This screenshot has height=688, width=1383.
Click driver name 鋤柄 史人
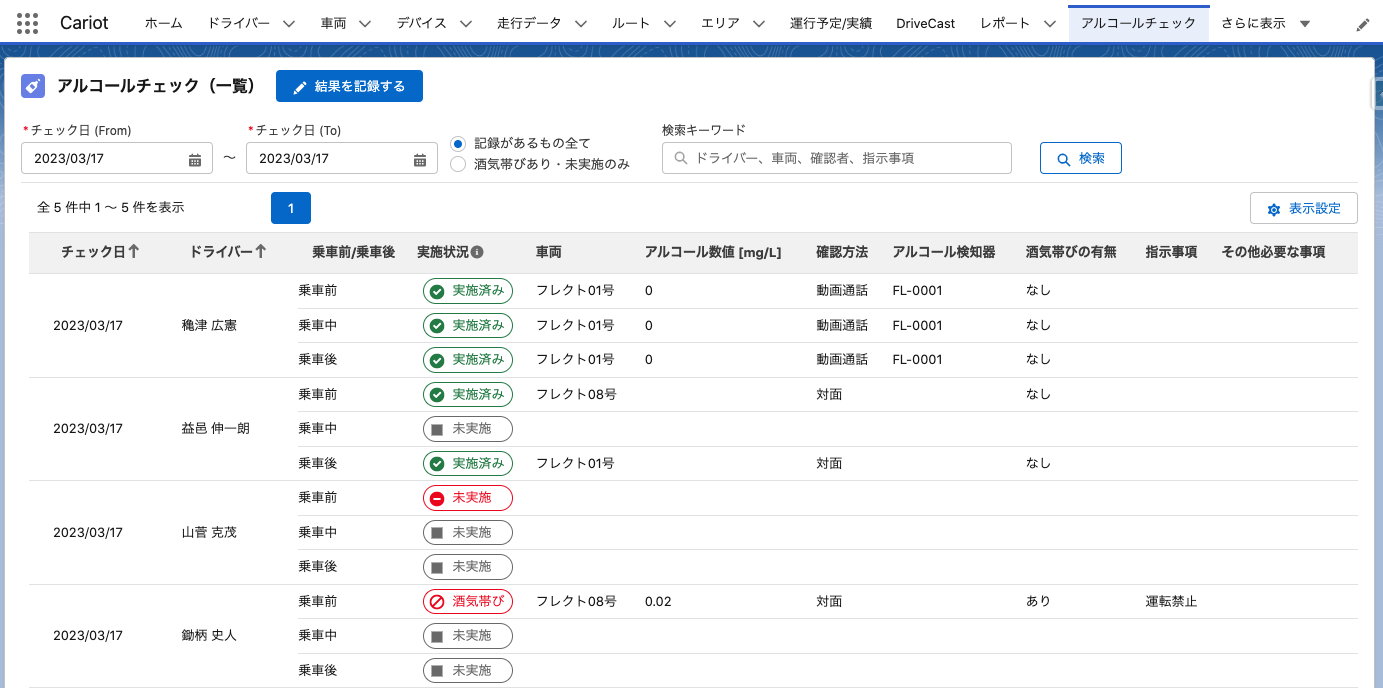(x=209, y=636)
